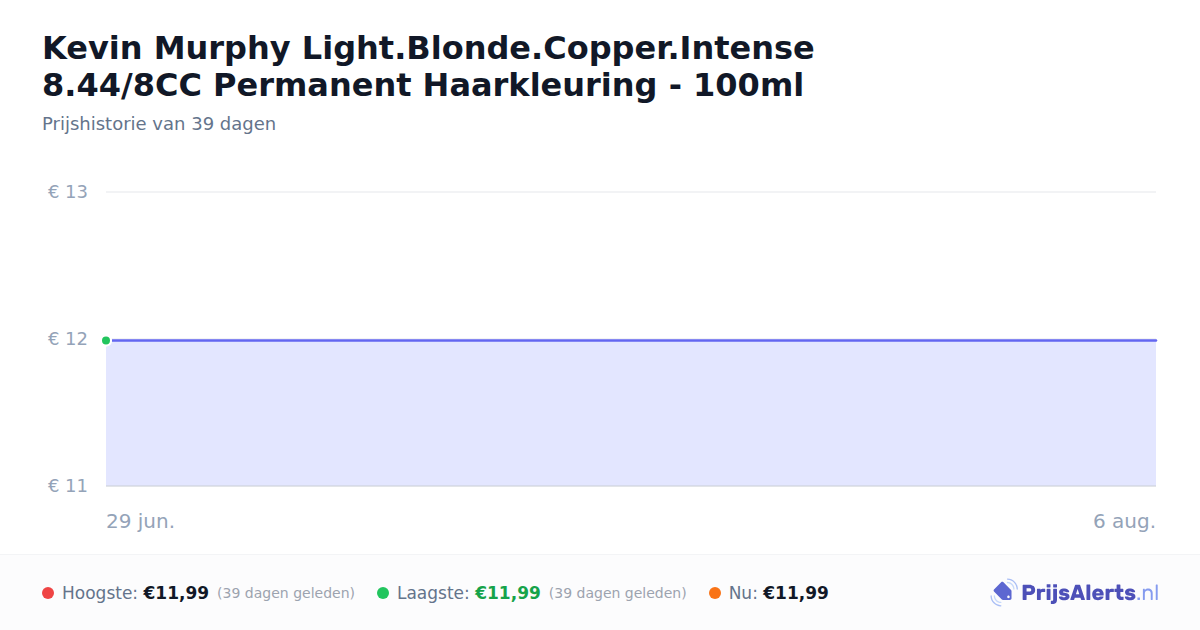Select the Prijshistorie van 39 dagen subtitle
Screen dimensions: 1200x630
click(x=159, y=124)
